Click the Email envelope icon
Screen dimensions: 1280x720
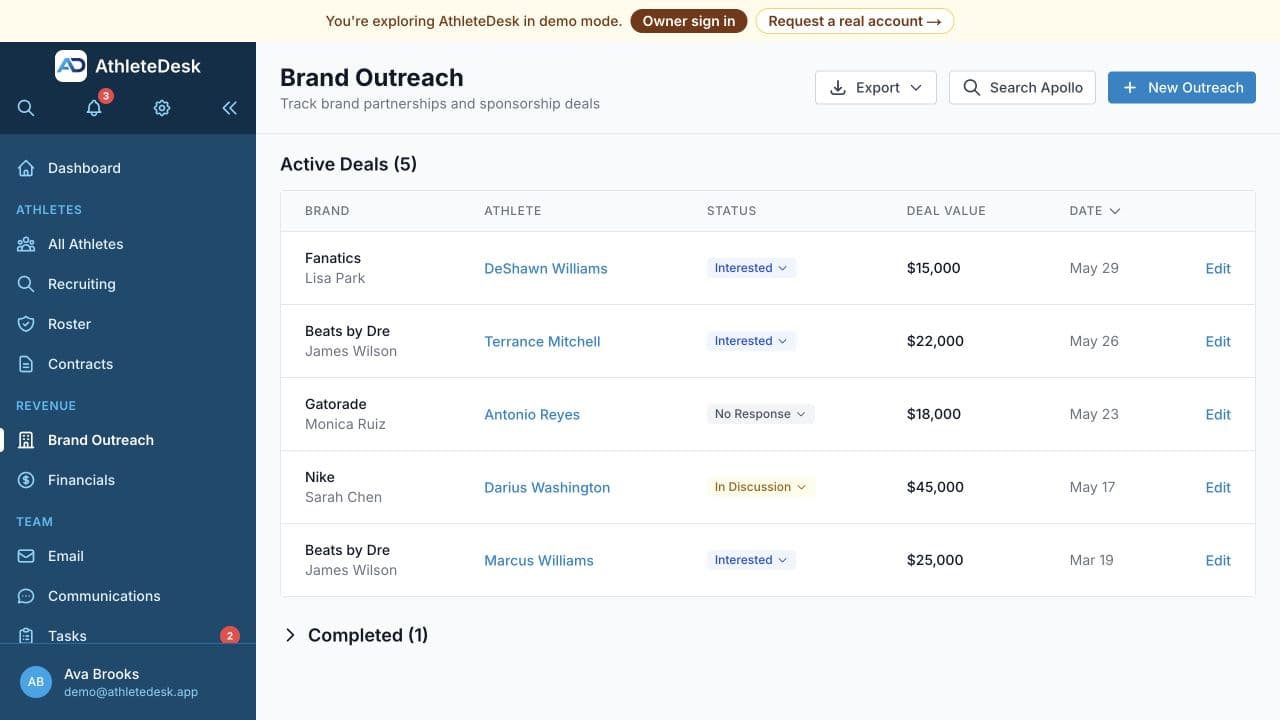click(x=26, y=556)
